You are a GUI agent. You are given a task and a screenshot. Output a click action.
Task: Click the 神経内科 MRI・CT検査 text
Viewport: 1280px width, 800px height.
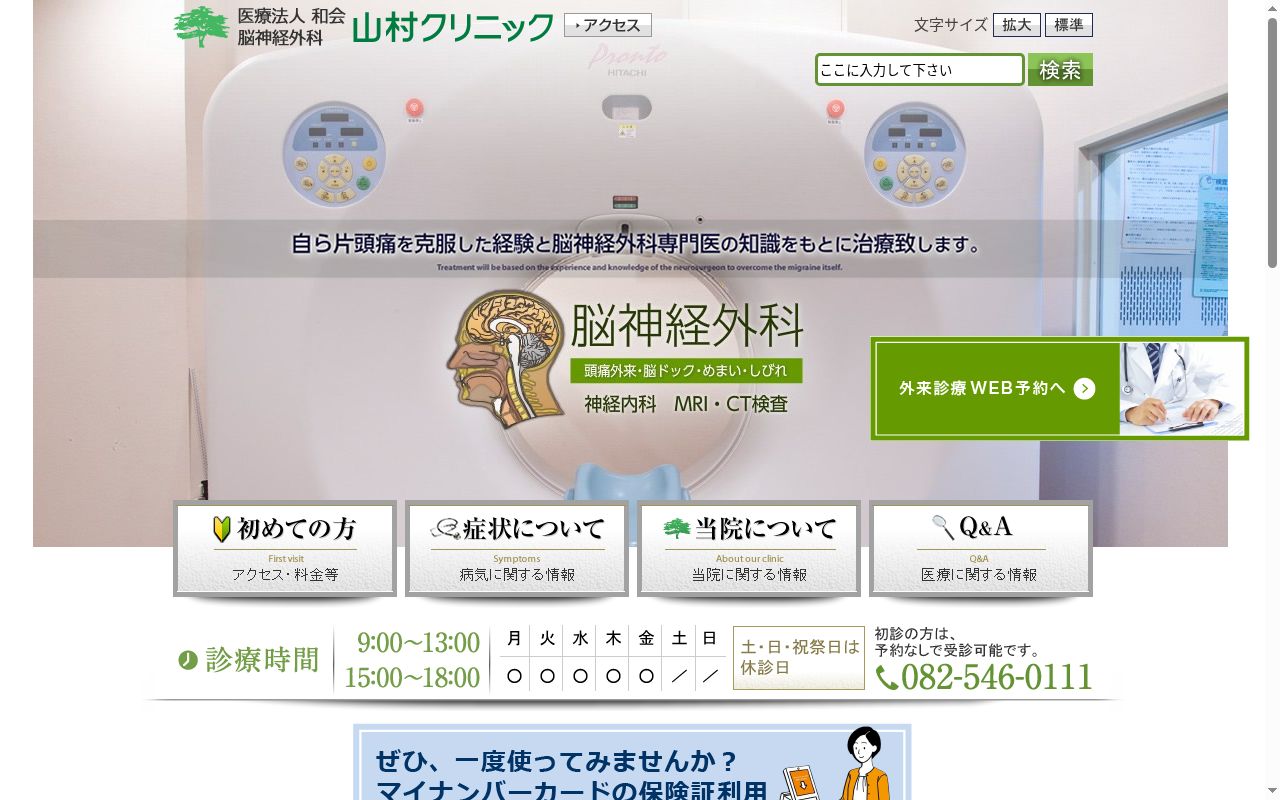(686, 404)
